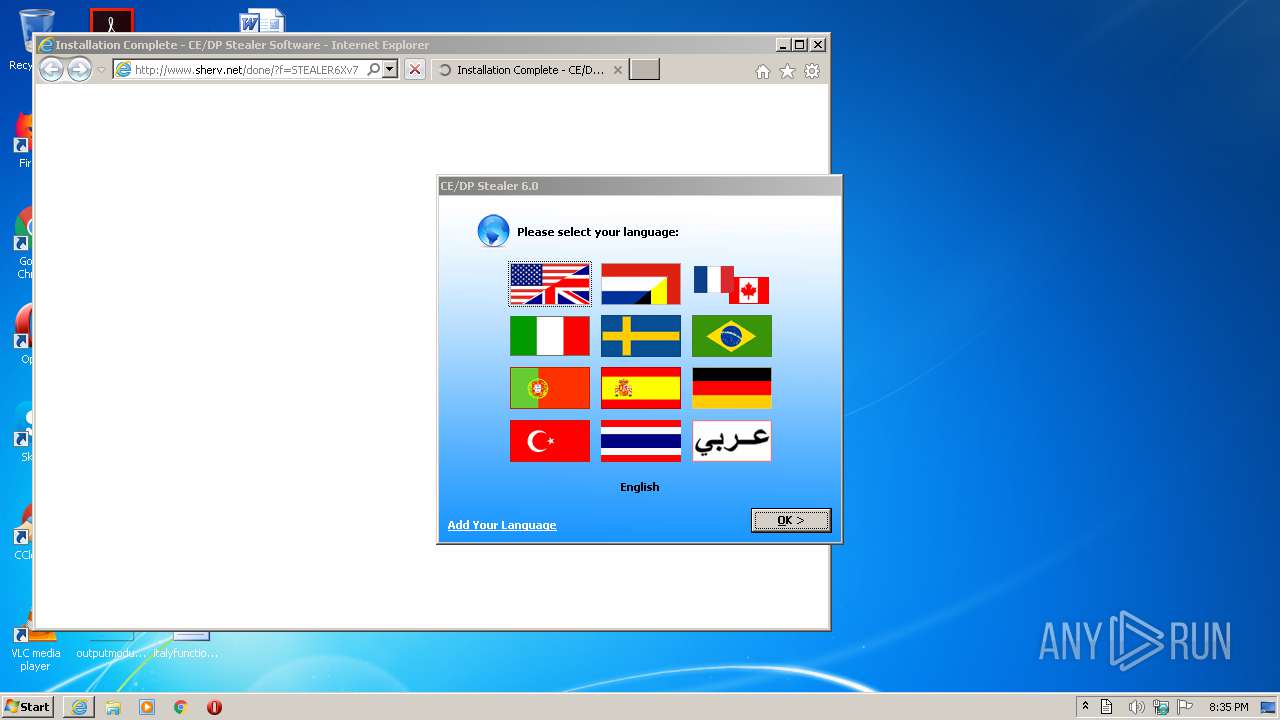Click the OK > button
This screenshot has height=720, width=1280.
(x=791, y=520)
